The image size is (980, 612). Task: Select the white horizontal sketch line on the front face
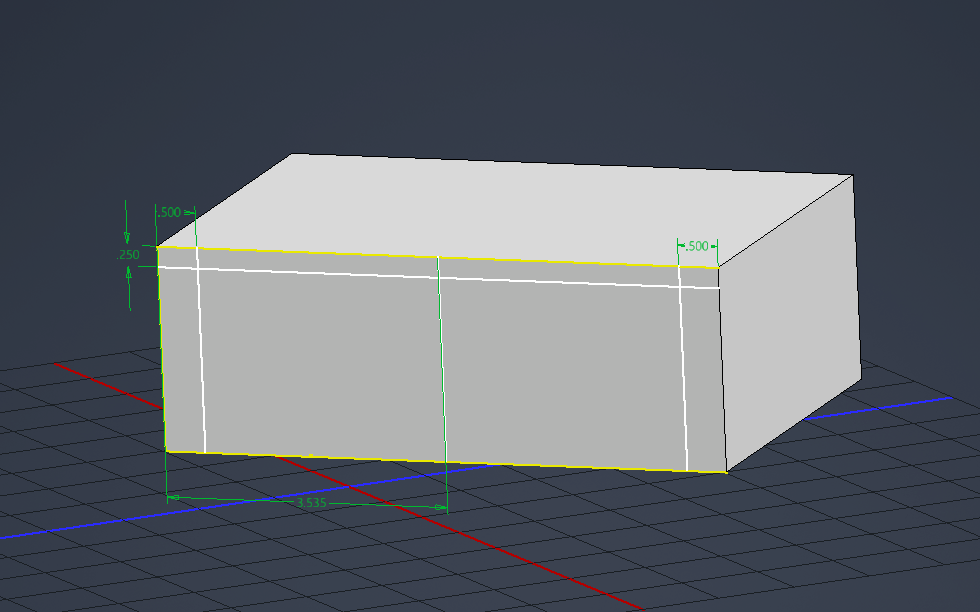(x=438, y=278)
